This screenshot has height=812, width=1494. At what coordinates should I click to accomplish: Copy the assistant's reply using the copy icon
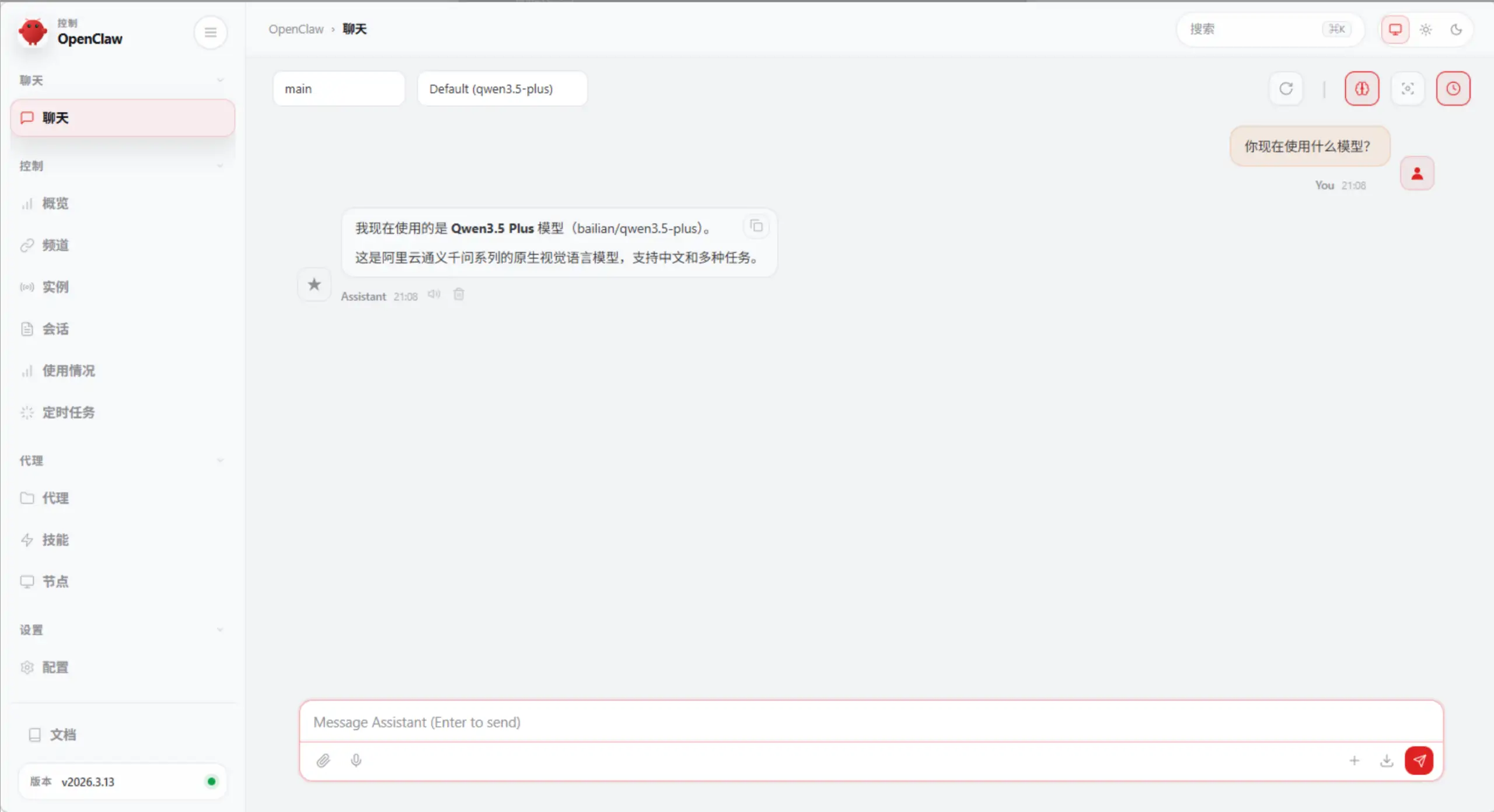coord(756,226)
